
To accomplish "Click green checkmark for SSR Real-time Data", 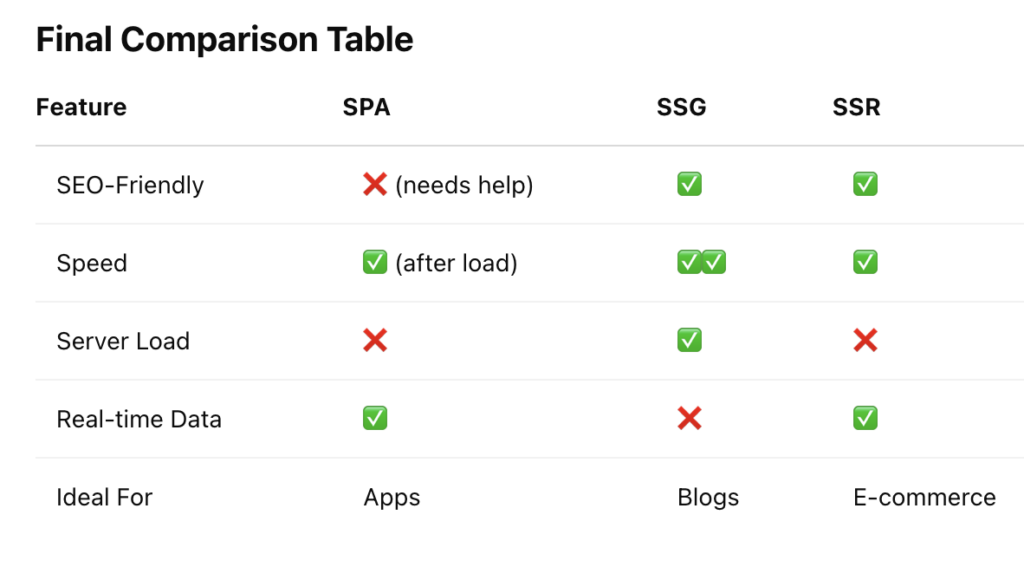I will 865,419.
